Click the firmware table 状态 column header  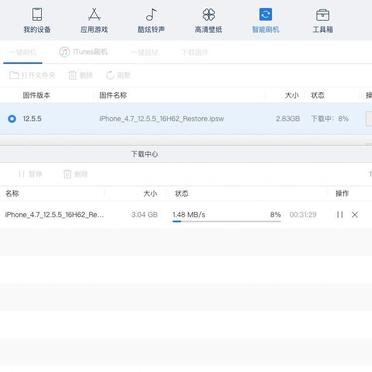coord(318,95)
